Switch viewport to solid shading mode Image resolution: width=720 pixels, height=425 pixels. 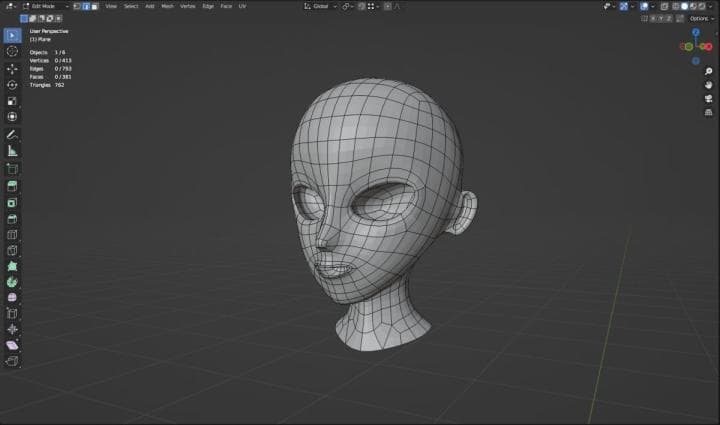tap(685, 6)
